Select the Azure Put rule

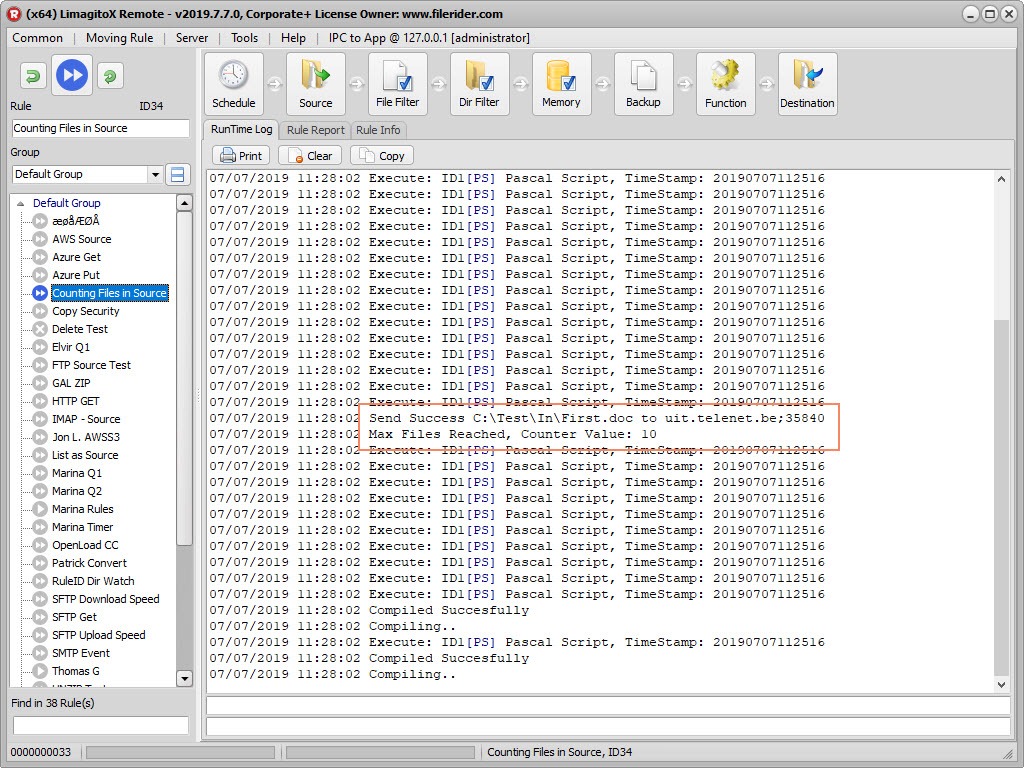(76, 275)
